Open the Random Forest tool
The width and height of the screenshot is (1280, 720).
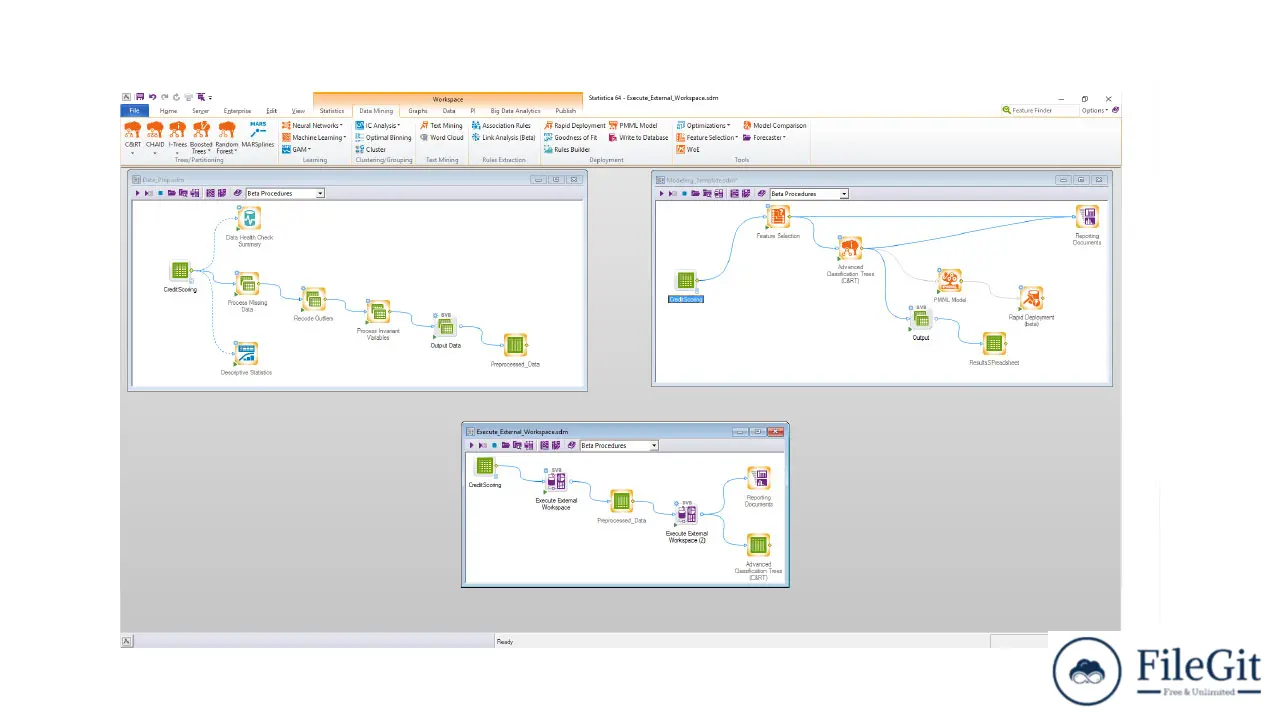227,137
